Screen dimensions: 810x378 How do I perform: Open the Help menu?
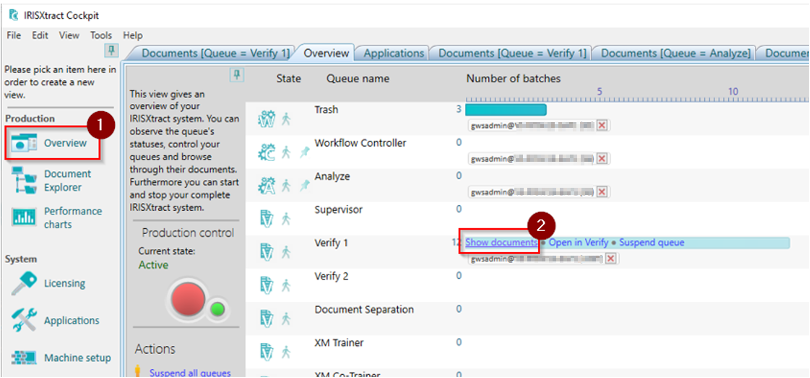coord(133,36)
